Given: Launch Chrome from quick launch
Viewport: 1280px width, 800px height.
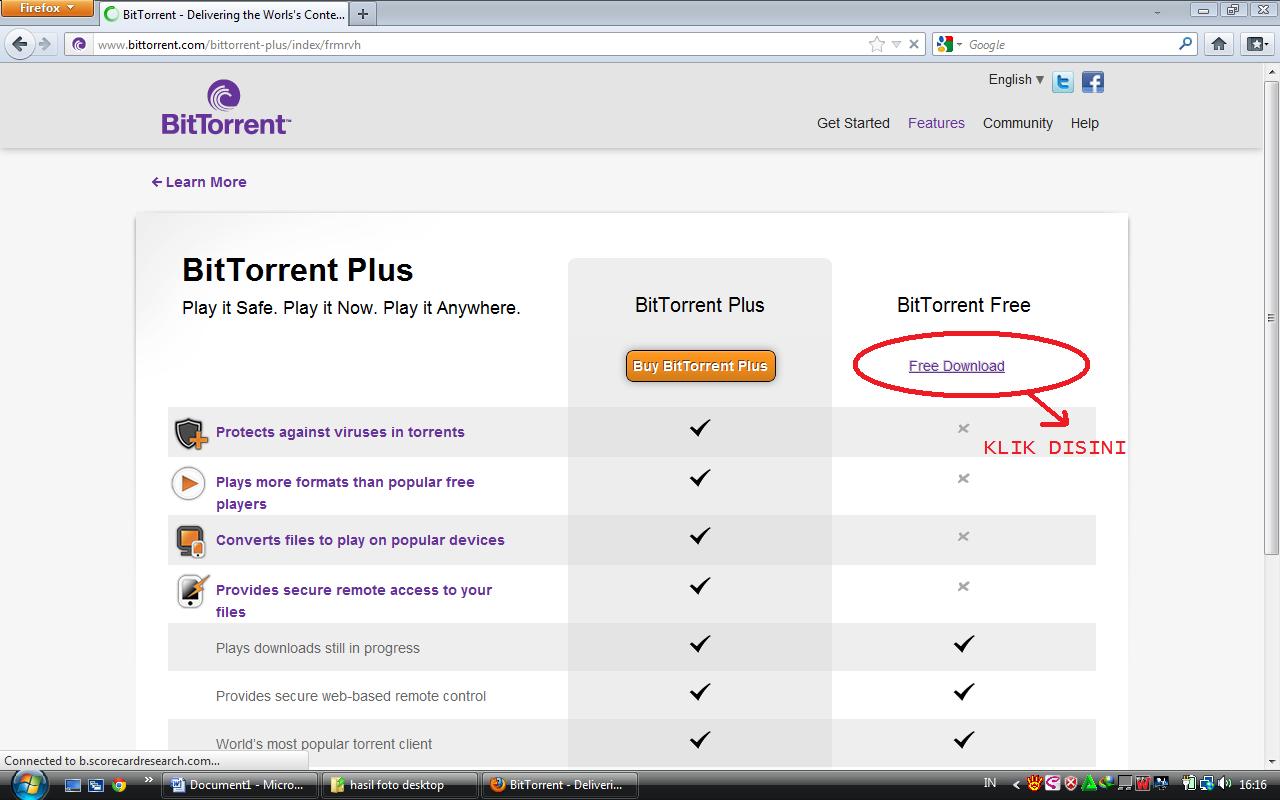Looking at the screenshot, I should (119, 785).
